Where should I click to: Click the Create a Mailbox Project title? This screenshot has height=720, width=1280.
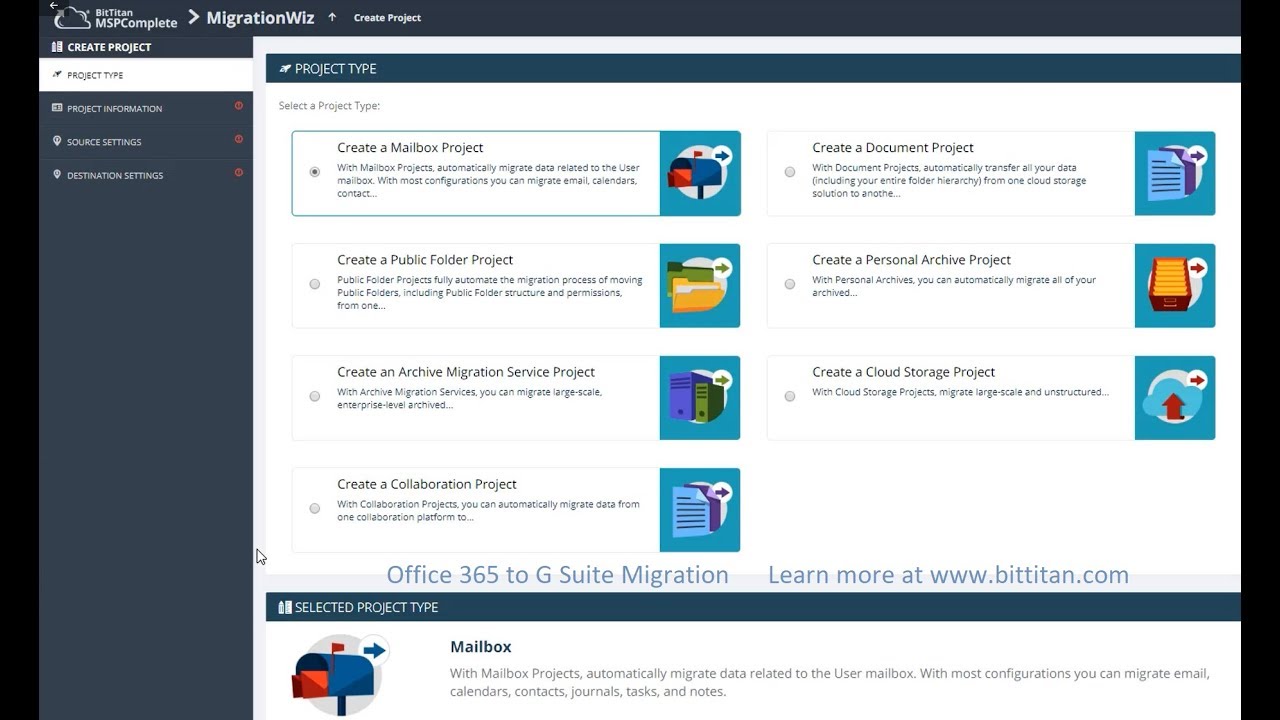410,147
